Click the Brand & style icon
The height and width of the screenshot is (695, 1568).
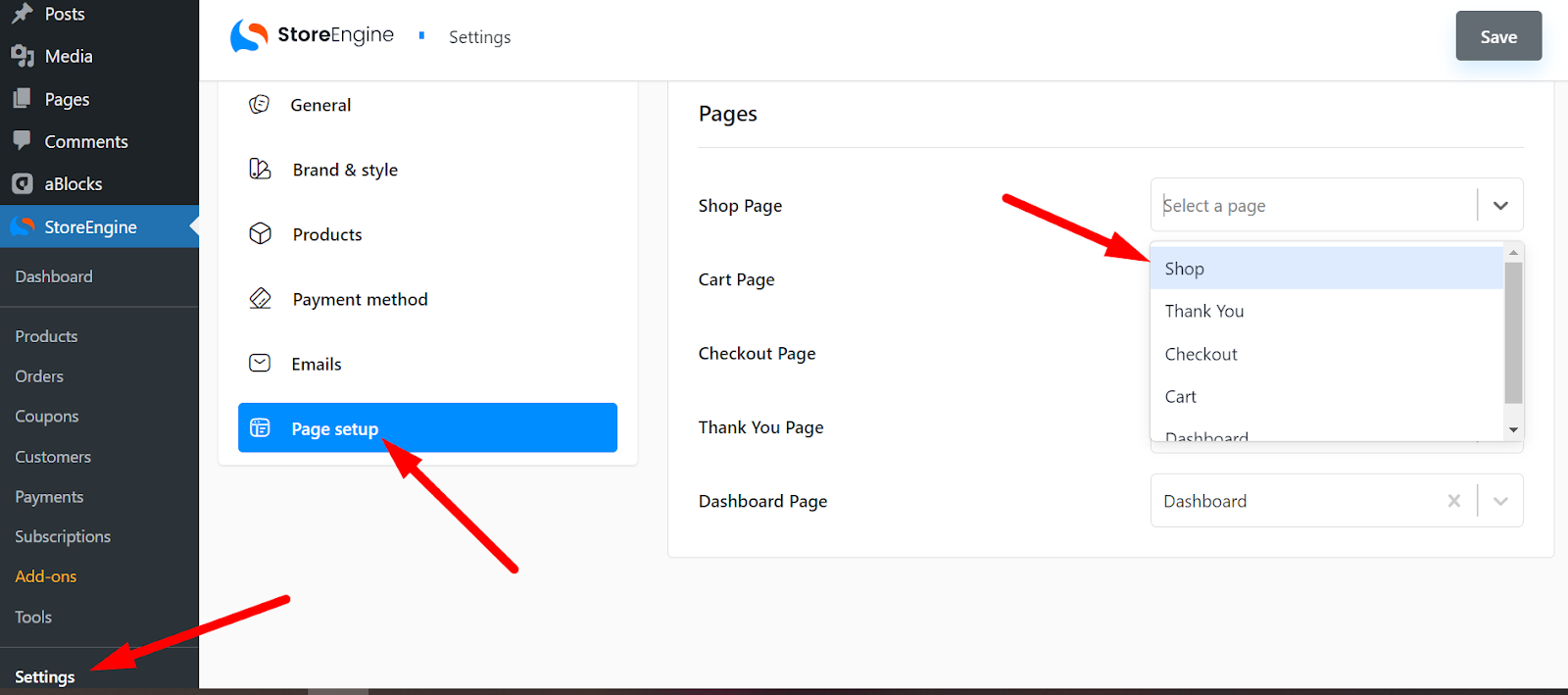click(260, 169)
